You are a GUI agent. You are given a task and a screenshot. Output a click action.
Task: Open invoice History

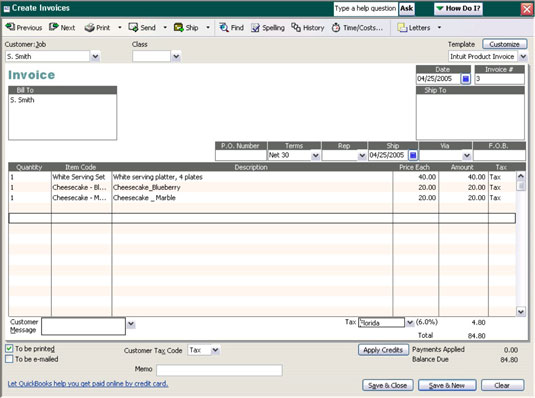308,28
